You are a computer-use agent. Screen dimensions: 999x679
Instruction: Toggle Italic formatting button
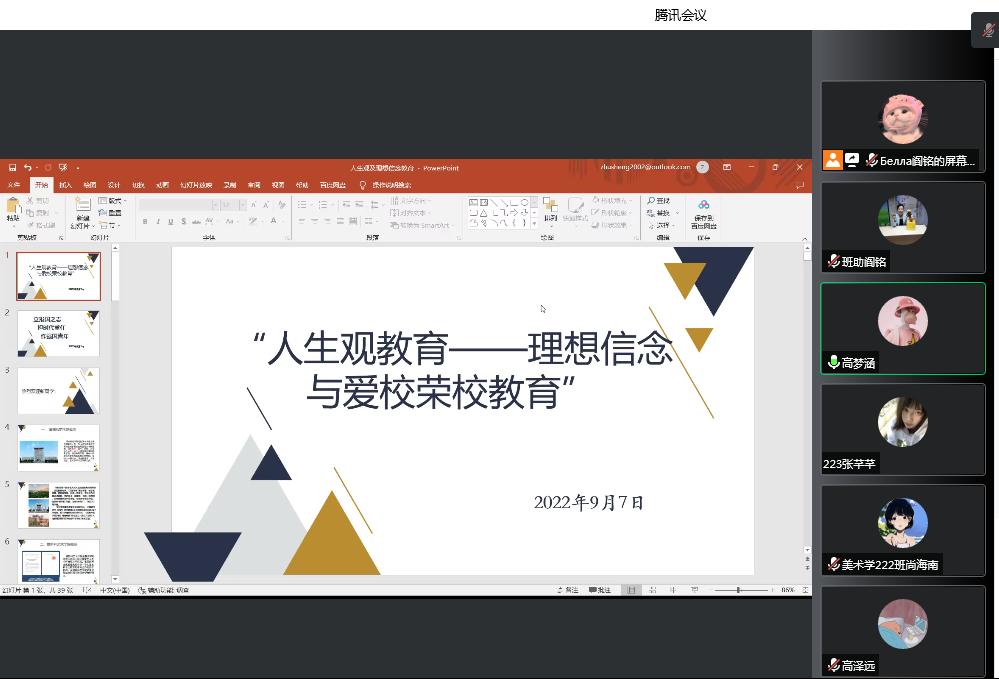coord(158,221)
